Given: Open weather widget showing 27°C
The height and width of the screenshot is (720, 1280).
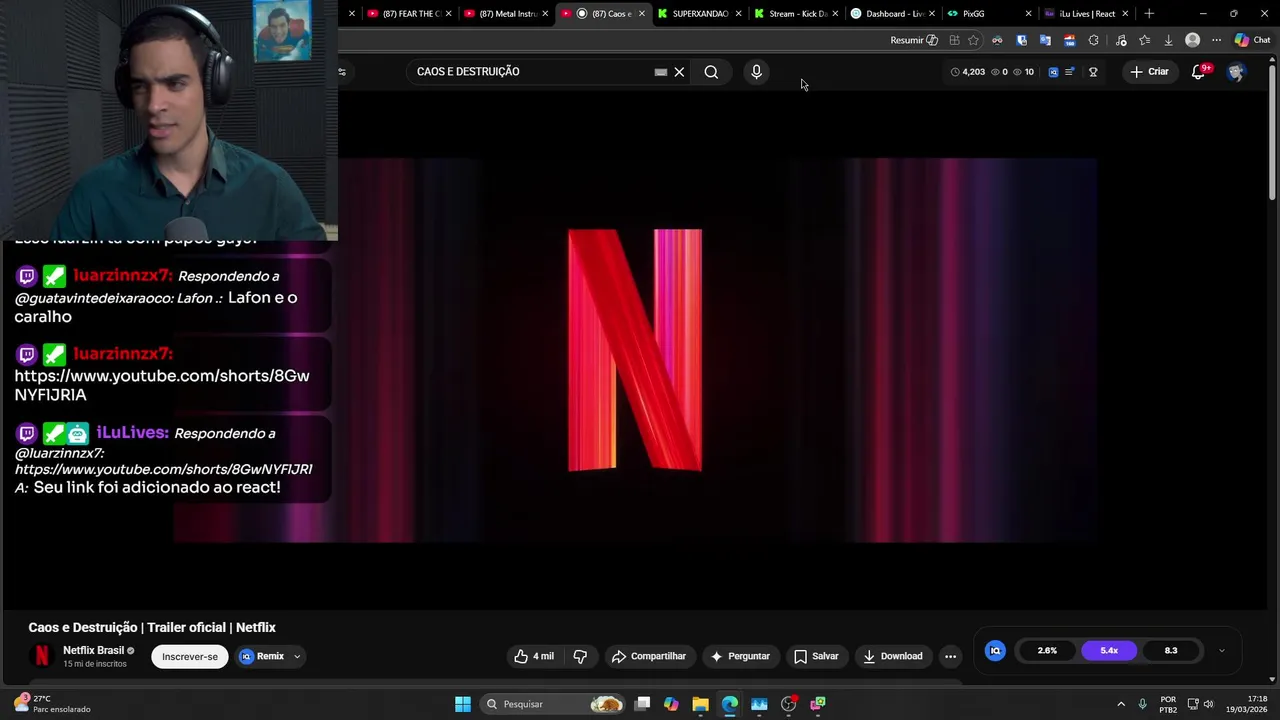Looking at the screenshot, I should (52, 704).
